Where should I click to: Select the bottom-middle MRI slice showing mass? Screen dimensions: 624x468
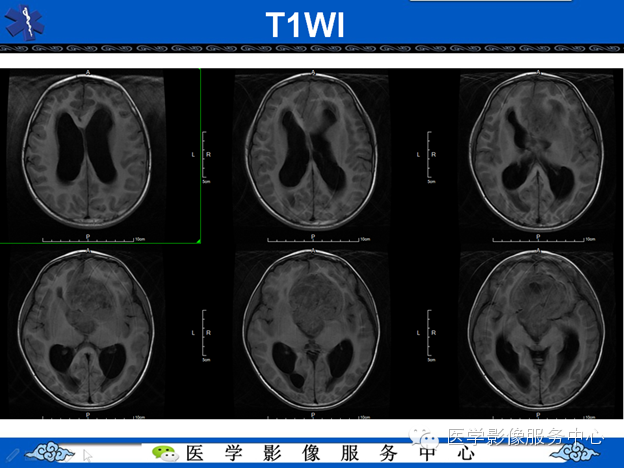point(312,331)
